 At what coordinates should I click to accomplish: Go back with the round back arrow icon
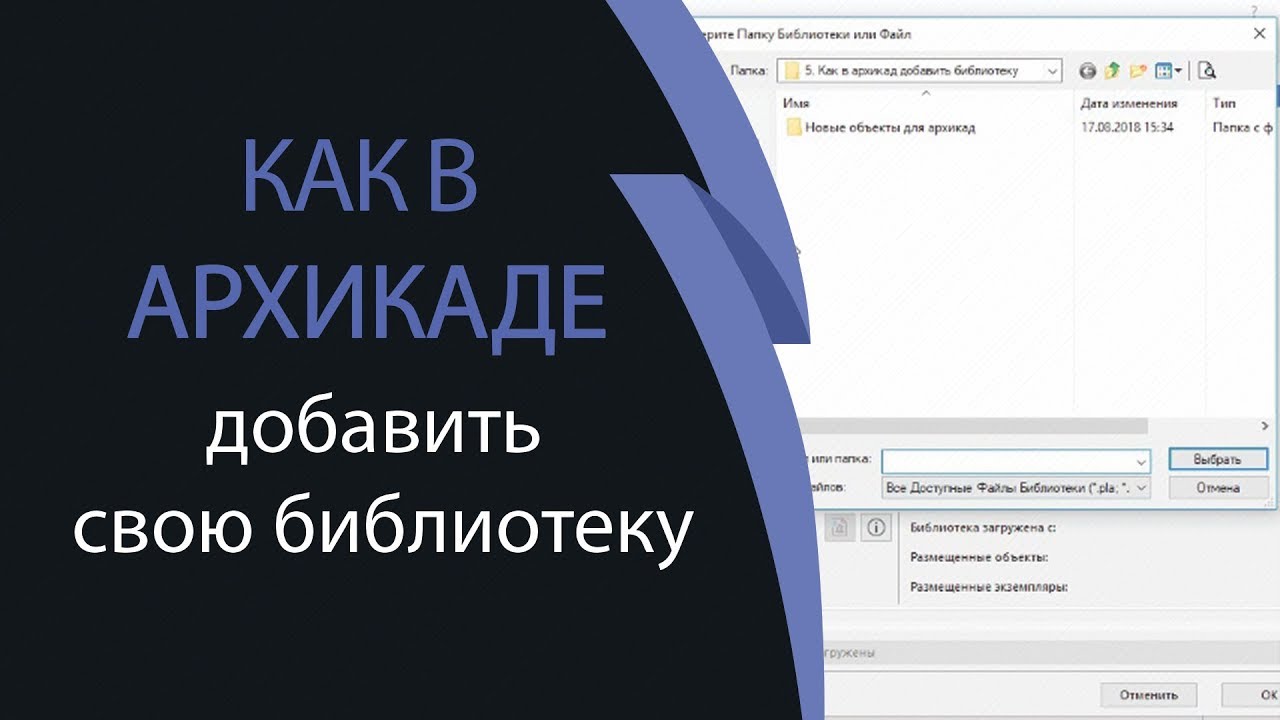pos(1089,71)
